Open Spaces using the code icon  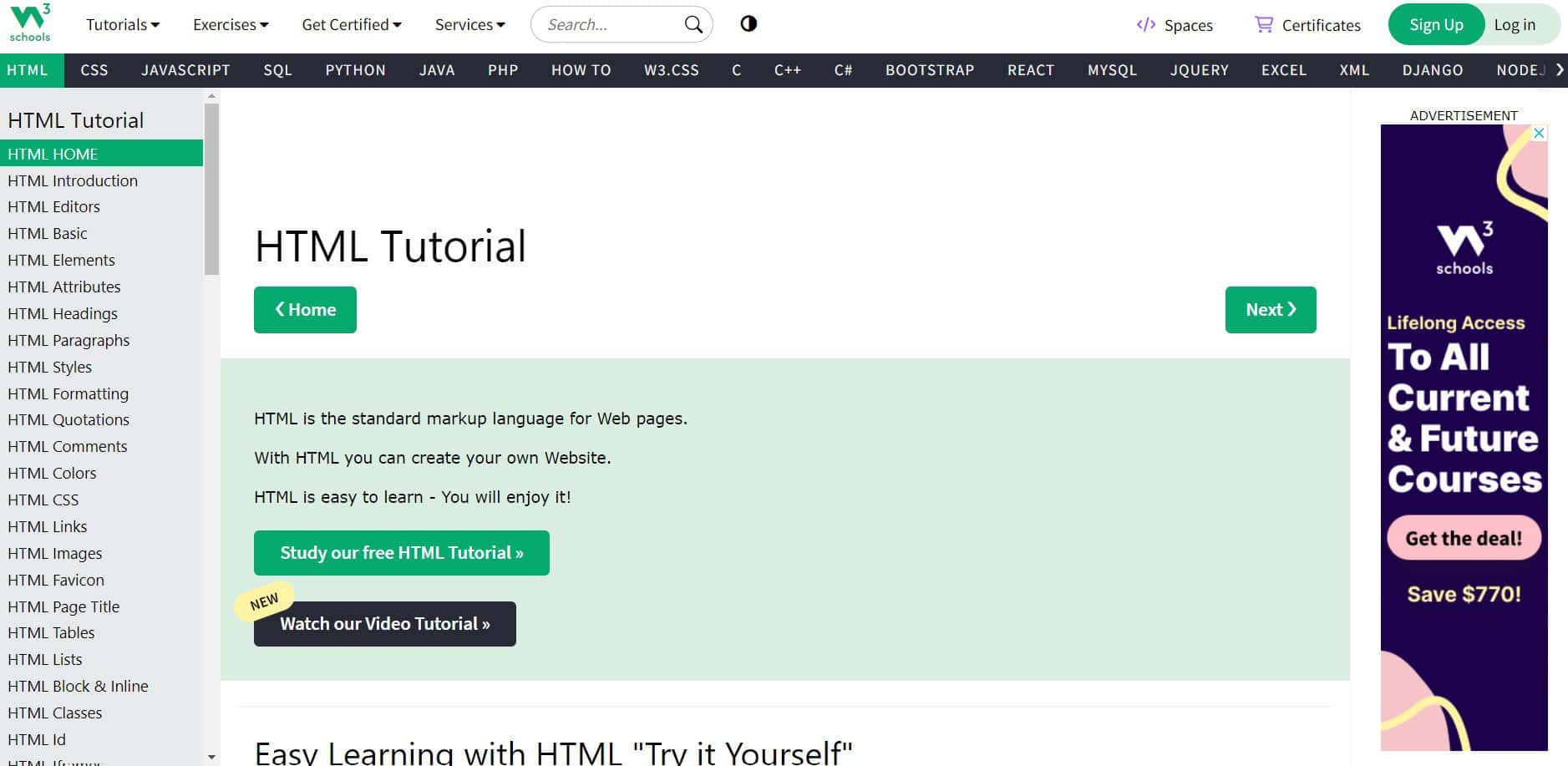click(1146, 24)
